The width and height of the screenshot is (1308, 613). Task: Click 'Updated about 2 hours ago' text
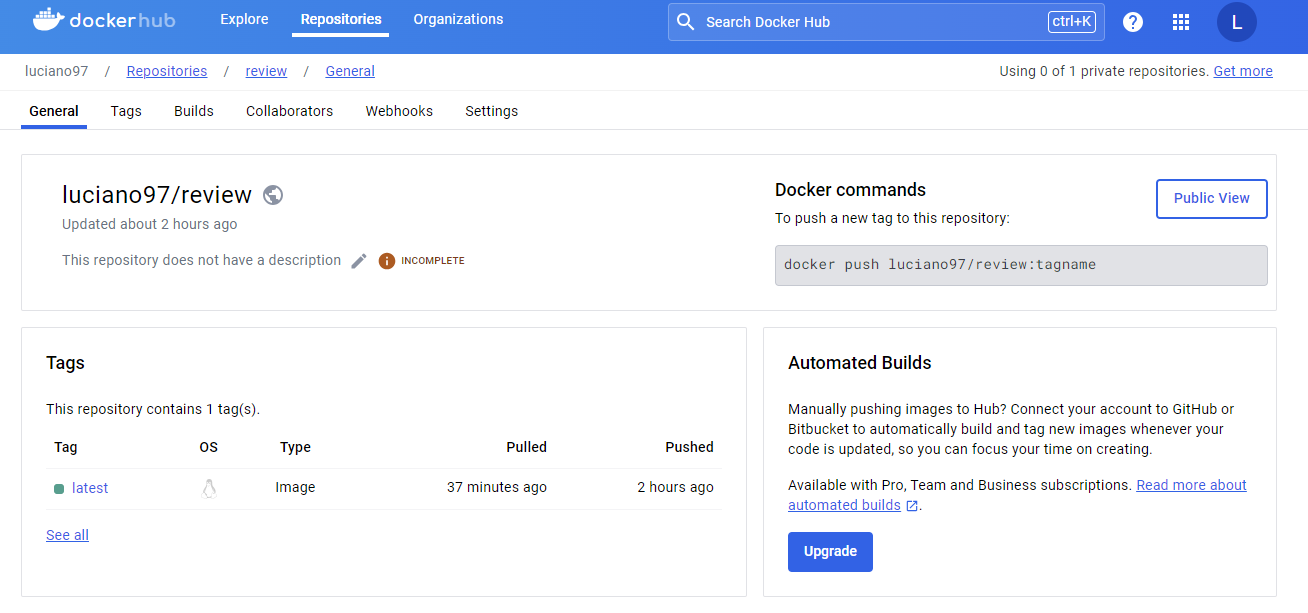point(150,224)
